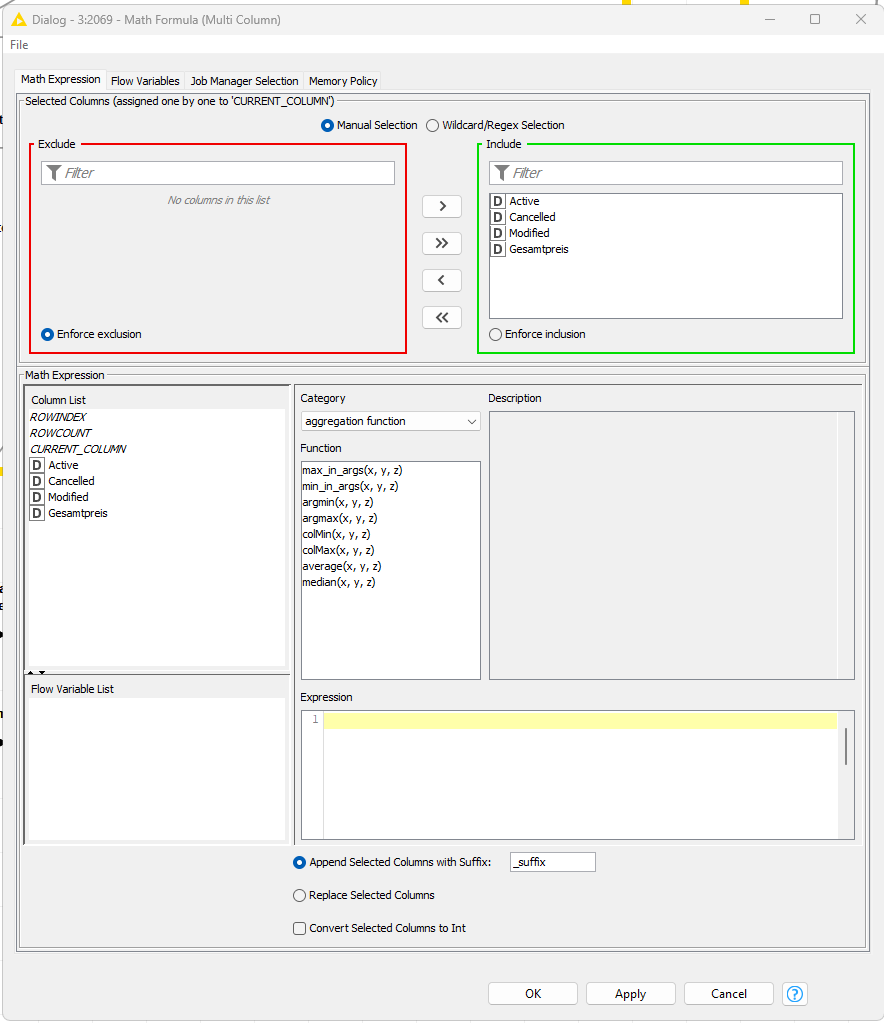Click the Apply button

(630, 993)
